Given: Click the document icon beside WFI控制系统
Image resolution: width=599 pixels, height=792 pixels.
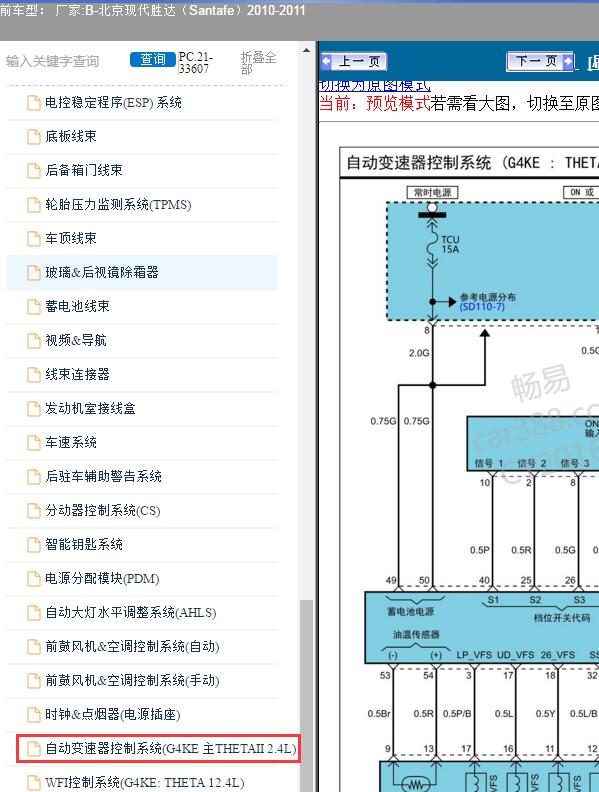Looking at the screenshot, I should [33, 783].
